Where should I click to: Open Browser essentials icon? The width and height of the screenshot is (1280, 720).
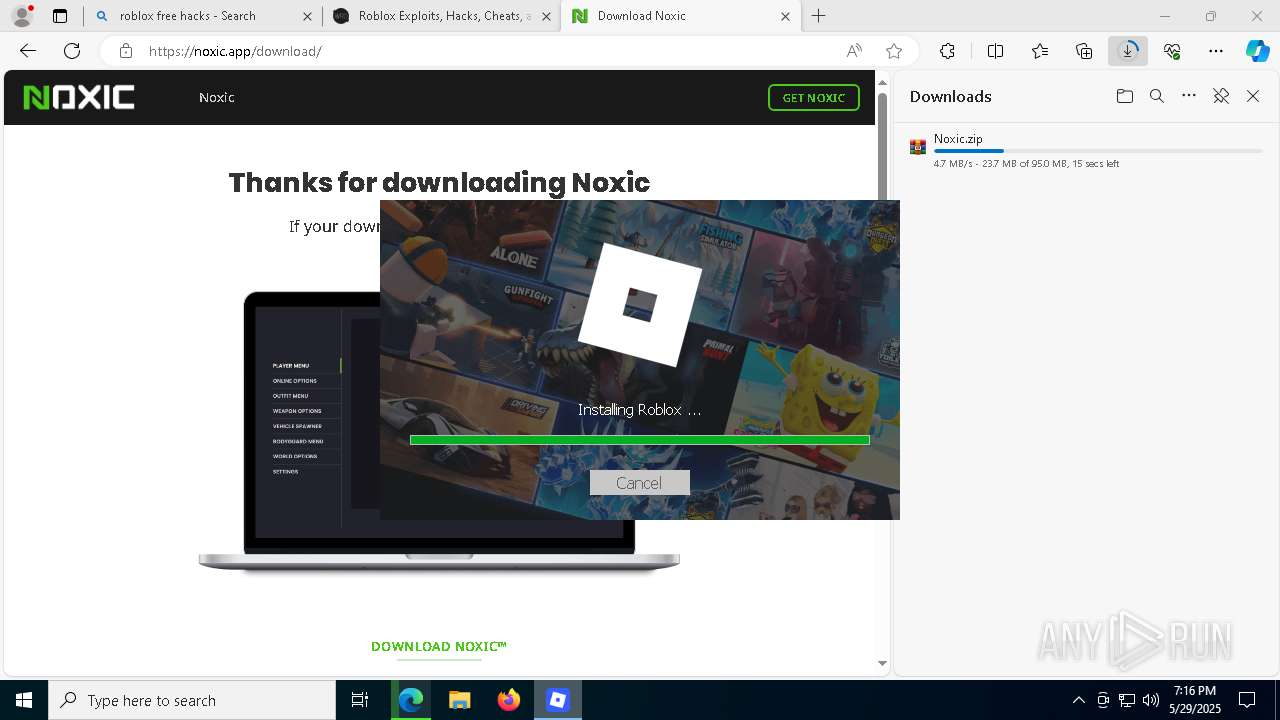[x=1172, y=51]
